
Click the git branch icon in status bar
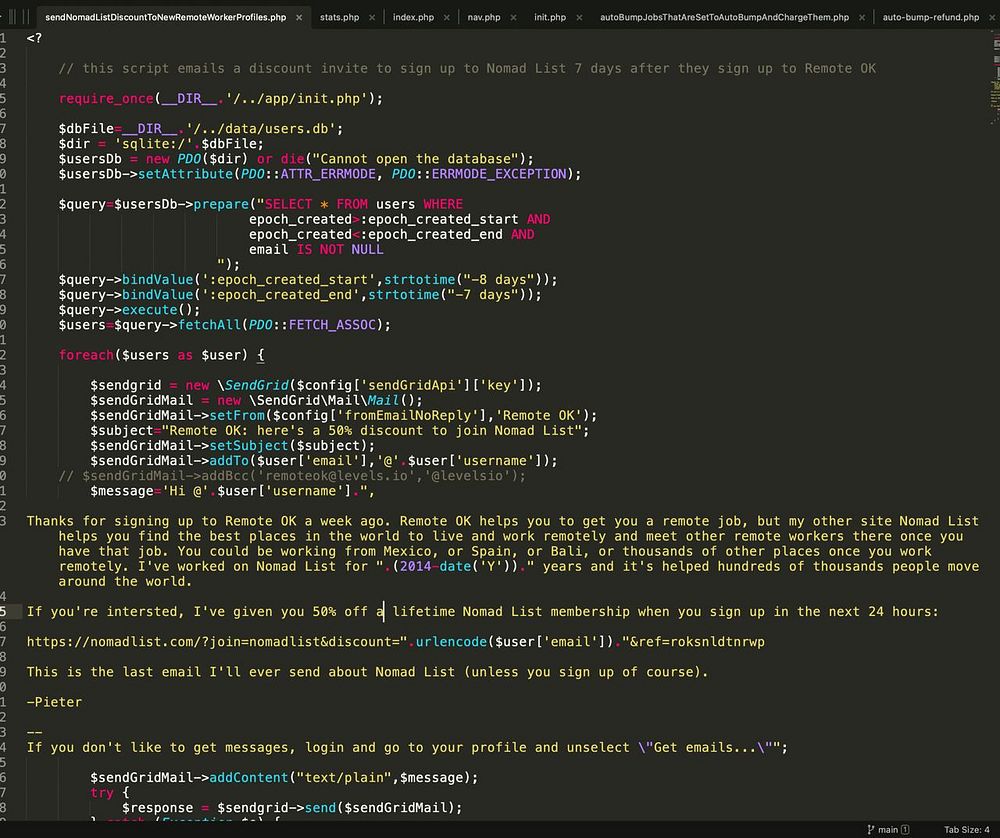click(870, 830)
